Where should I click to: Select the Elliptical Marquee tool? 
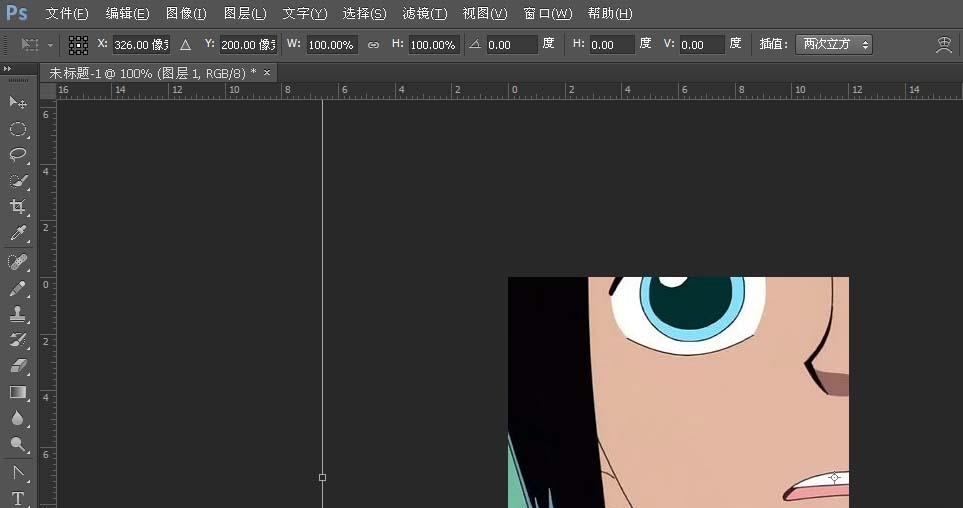[18, 129]
